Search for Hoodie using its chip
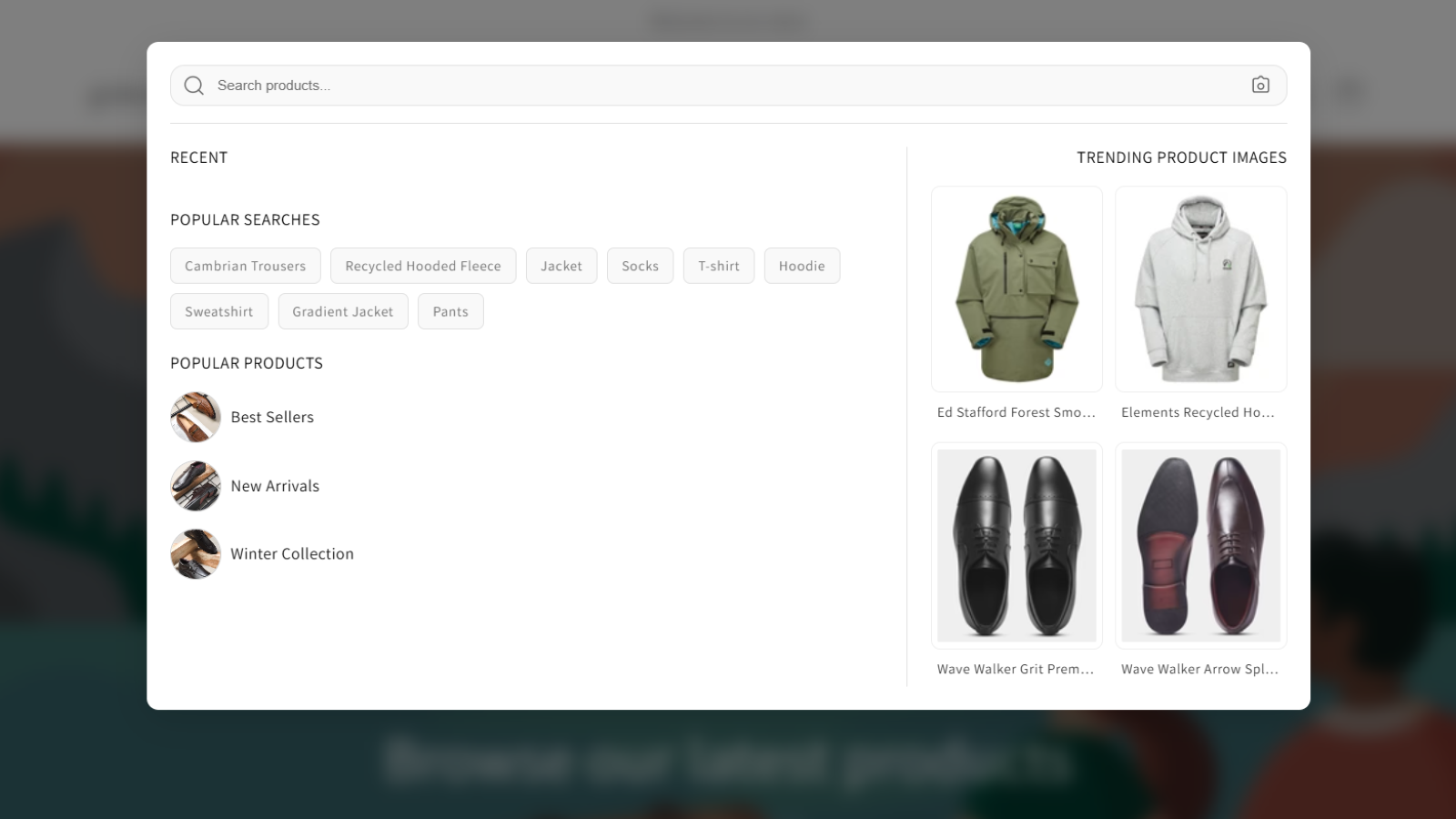 802,266
